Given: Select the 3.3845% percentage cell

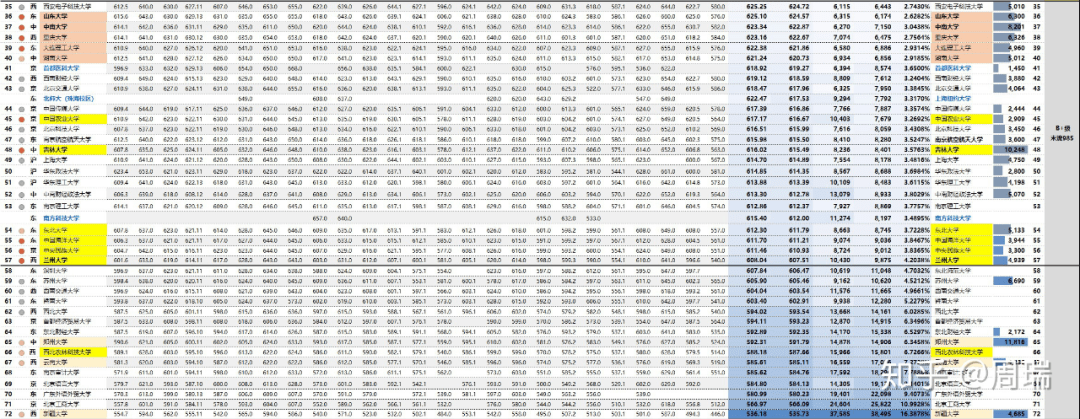Looking at the screenshot, I should tap(913, 88).
